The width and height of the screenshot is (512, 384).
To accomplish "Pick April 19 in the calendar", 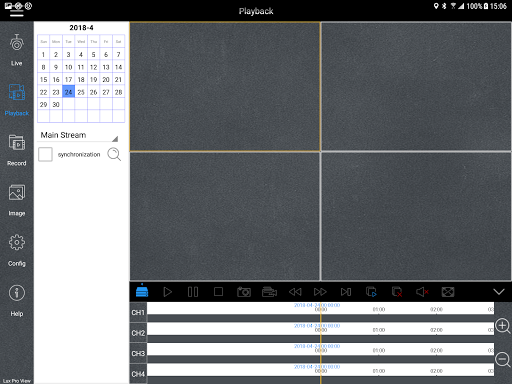I will (93, 79).
